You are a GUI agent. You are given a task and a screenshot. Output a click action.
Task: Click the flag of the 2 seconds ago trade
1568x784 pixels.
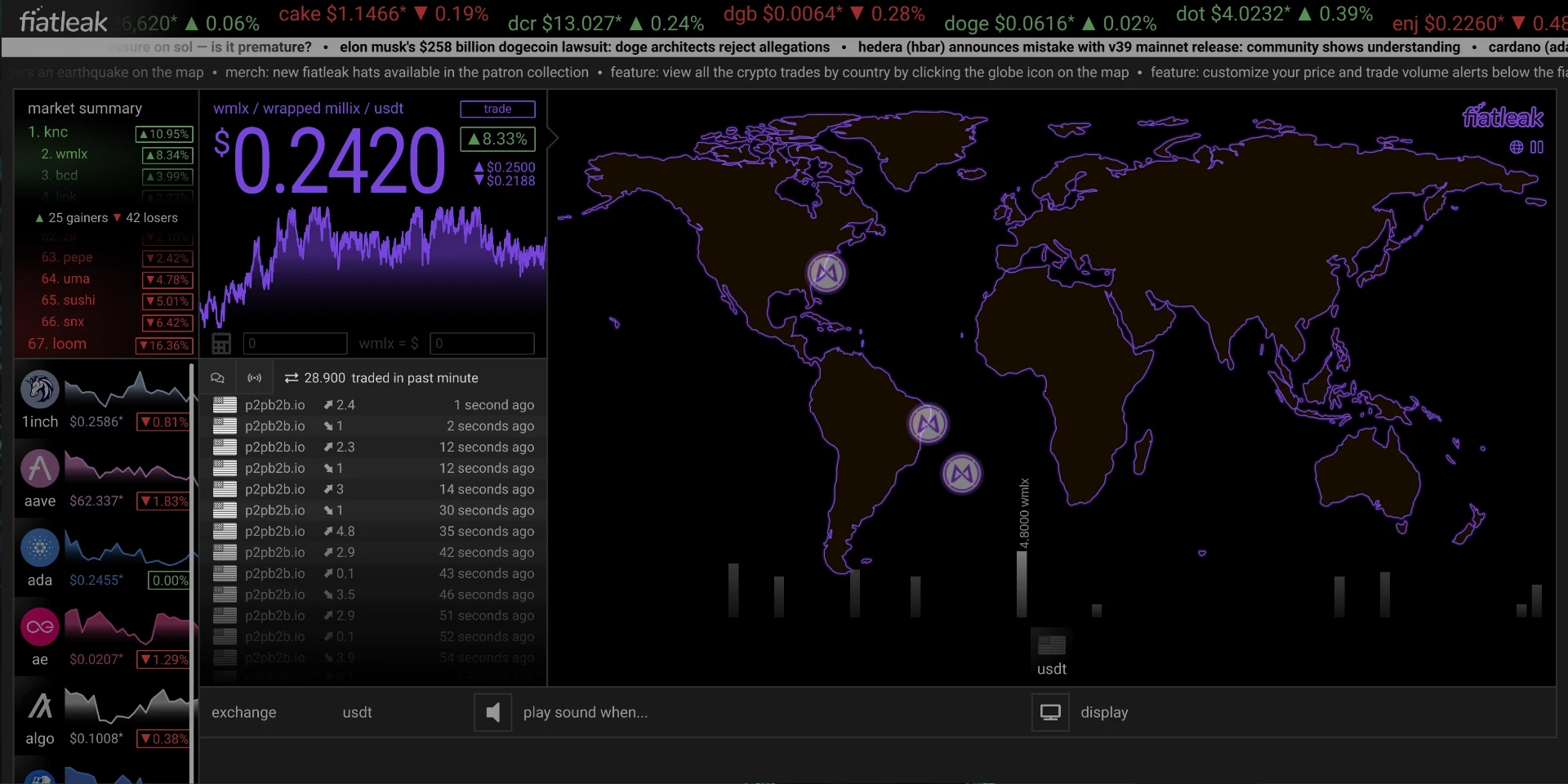[x=225, y=426]
